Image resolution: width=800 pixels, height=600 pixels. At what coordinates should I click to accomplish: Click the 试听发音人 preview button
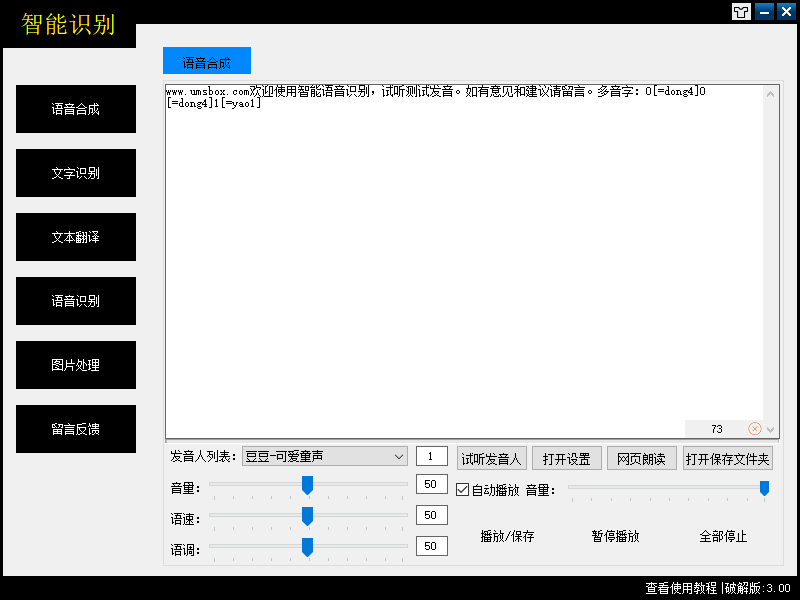tap(491, 457)
